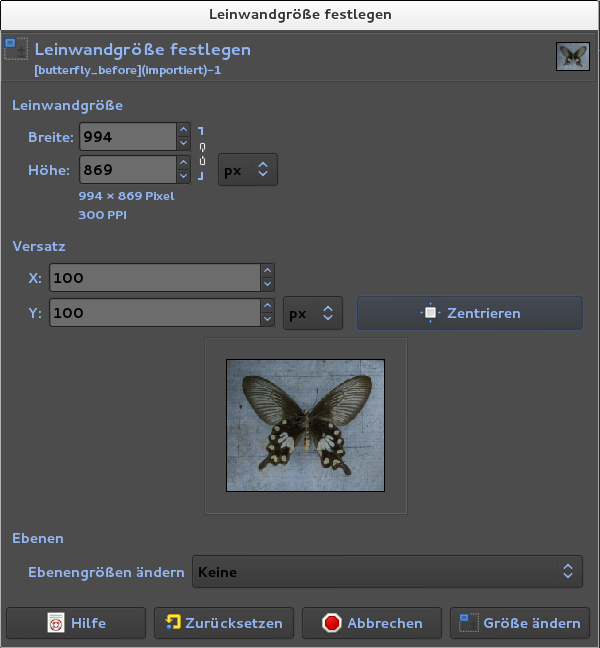Image resolution: width=600 pixels, height=648 pixels.
Task: Focus the Y offset input field
Action: tap(155, 312)
